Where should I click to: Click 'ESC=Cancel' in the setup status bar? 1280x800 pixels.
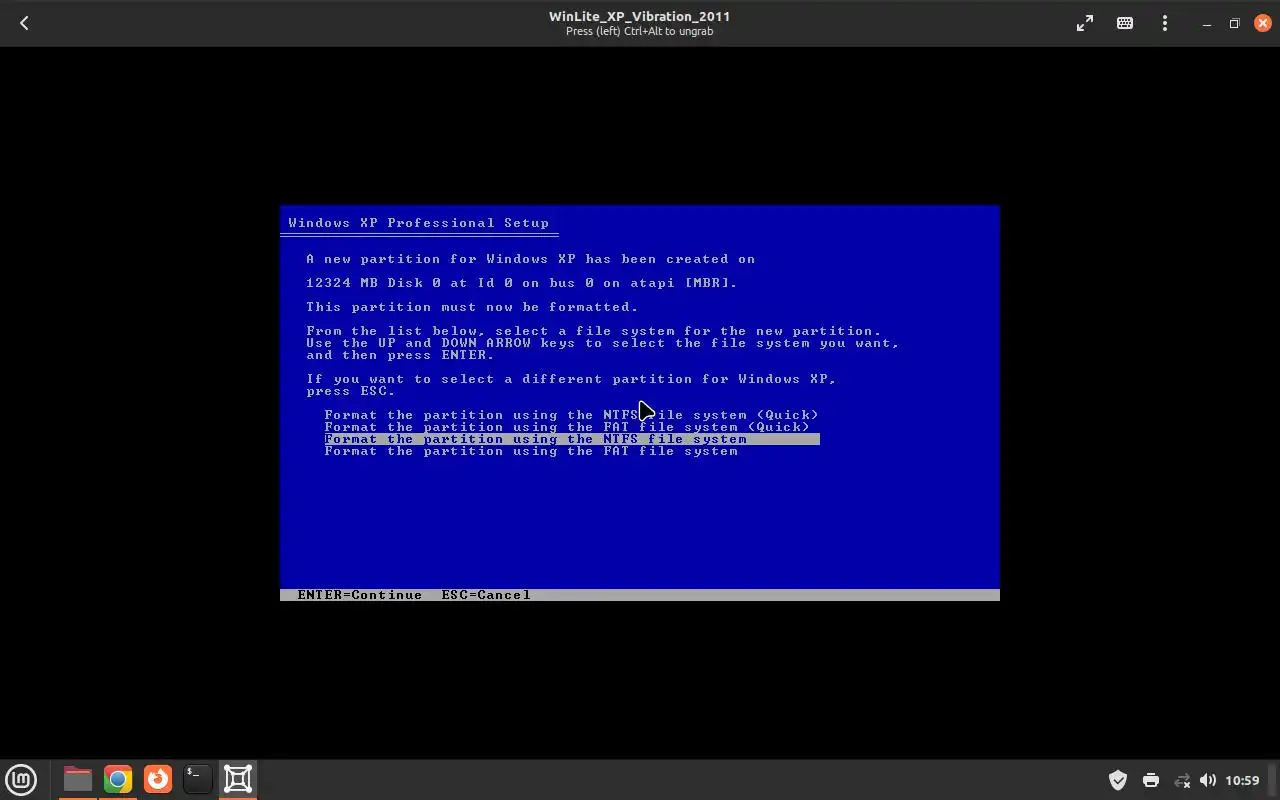[x=486, y=595]
